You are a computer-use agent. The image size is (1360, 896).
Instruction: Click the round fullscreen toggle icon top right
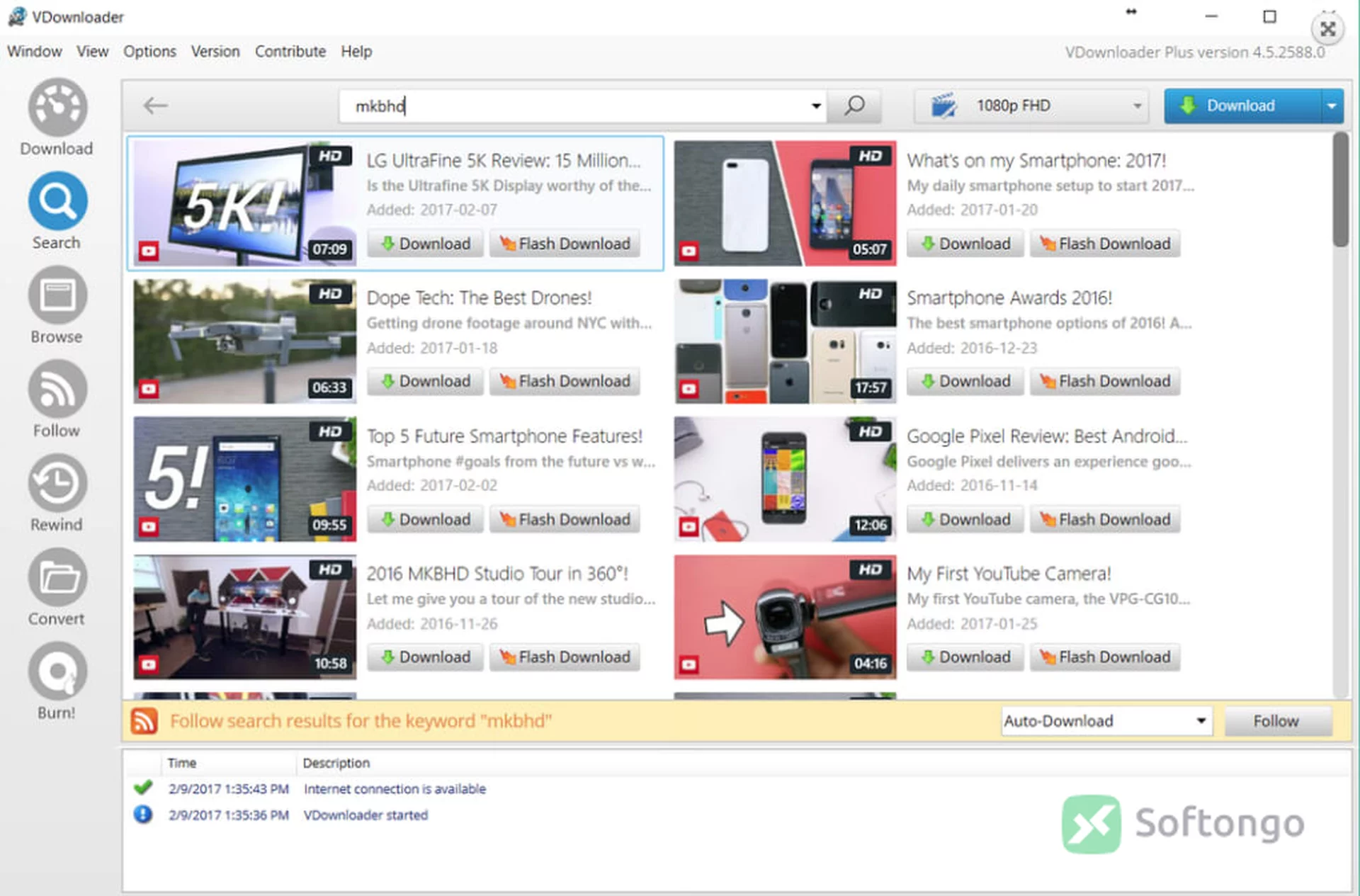pyautogui.click(x=1327, y=29)
